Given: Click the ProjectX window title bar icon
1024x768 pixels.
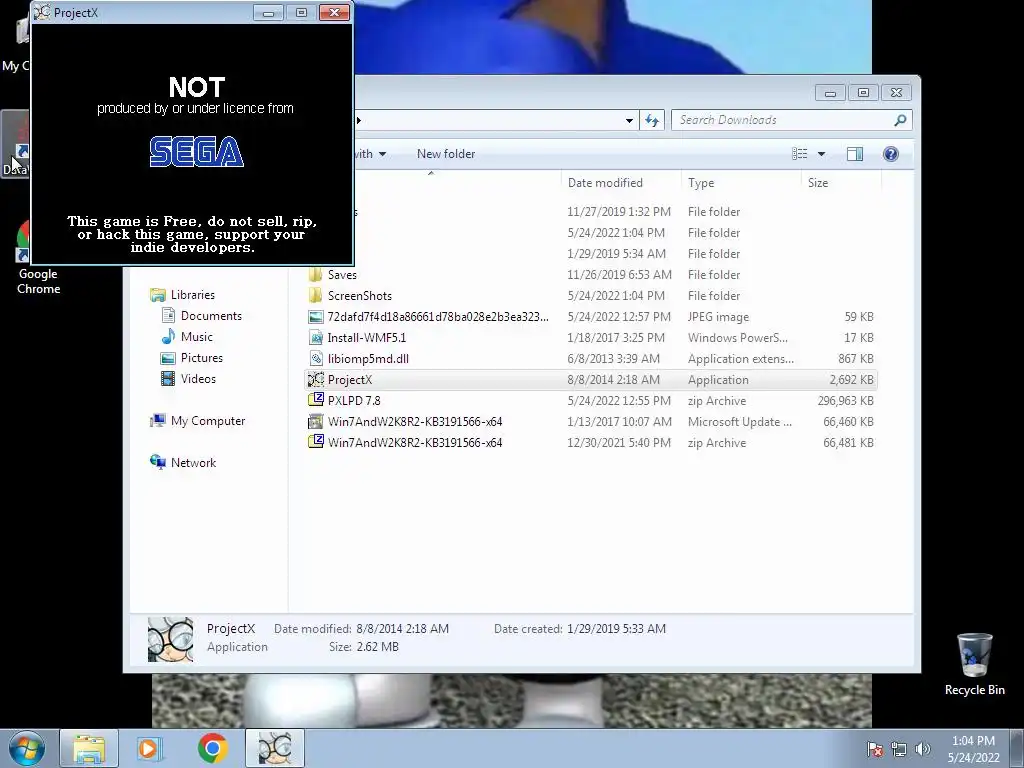Looking at the screenshot, I should 42,12.
